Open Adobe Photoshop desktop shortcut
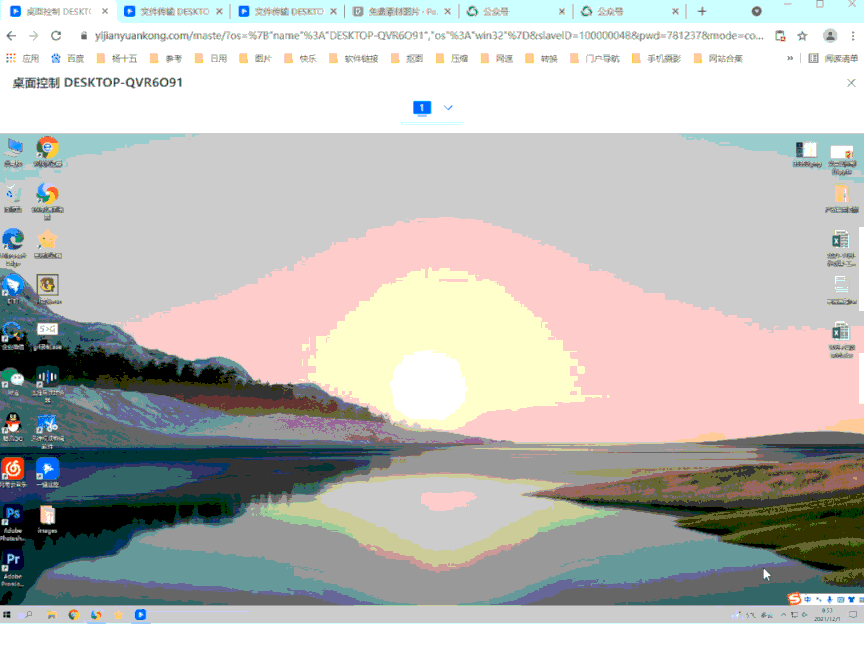This screenshot has width=864, height=649. pos(13,515)
